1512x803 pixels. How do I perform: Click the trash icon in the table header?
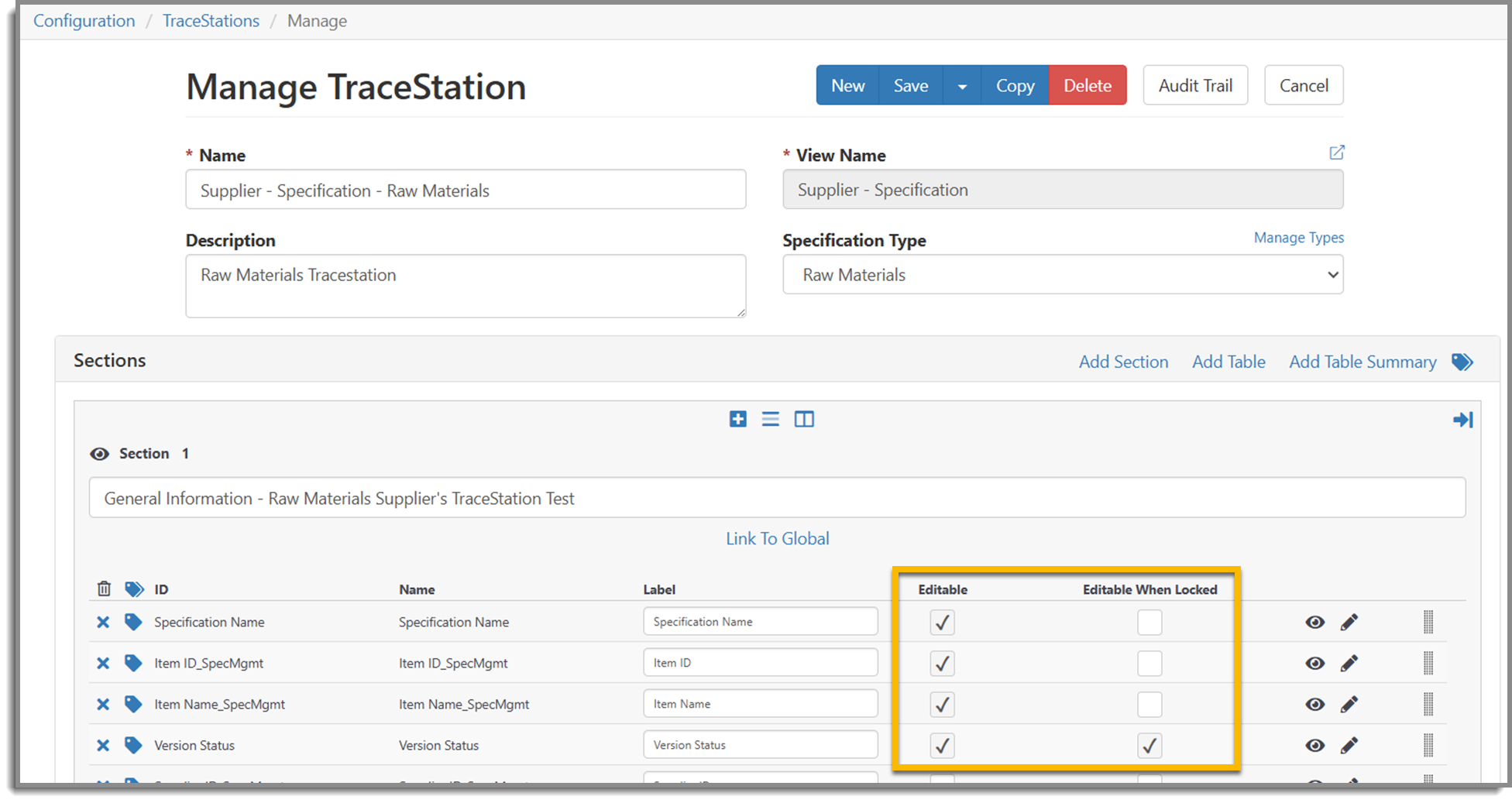point(104,589)
